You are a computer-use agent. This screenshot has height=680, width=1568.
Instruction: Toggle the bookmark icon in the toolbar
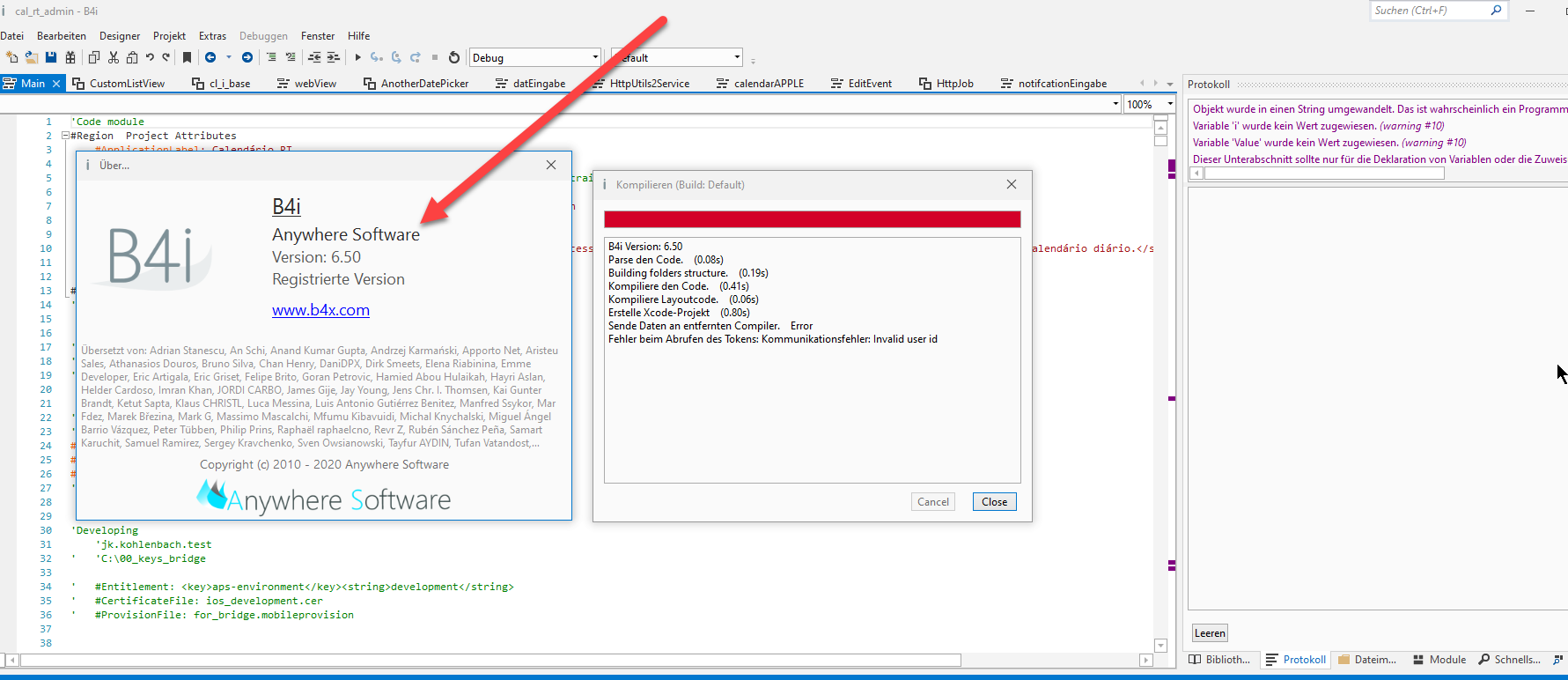click(x=187, y=57)
